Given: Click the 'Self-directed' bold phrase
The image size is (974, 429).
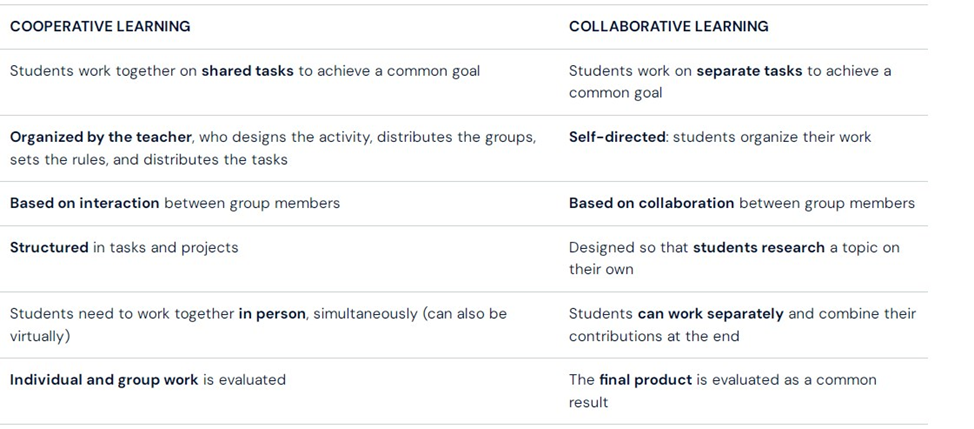Looking at the screenshot, I should tap(617, 137).
